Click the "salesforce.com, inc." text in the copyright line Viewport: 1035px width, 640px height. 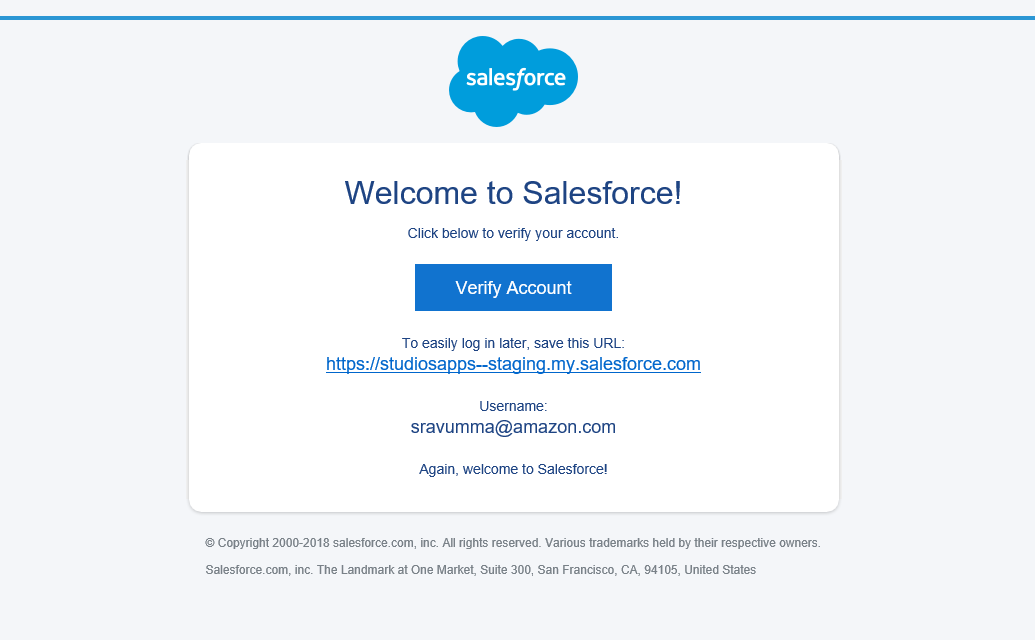pos(385,543)
